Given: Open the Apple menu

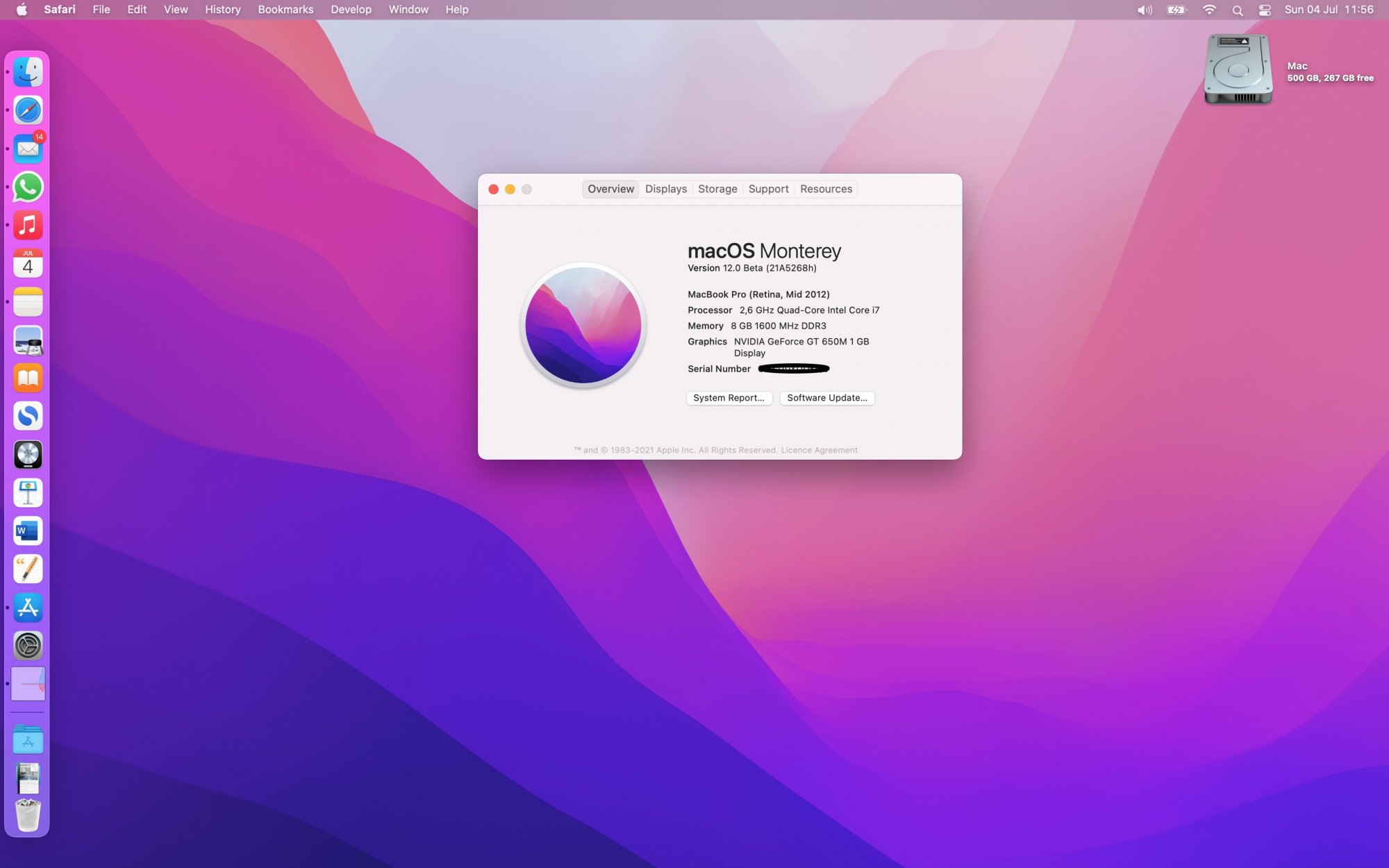Looking at the screenshot, I should click(x=22, y=10).
